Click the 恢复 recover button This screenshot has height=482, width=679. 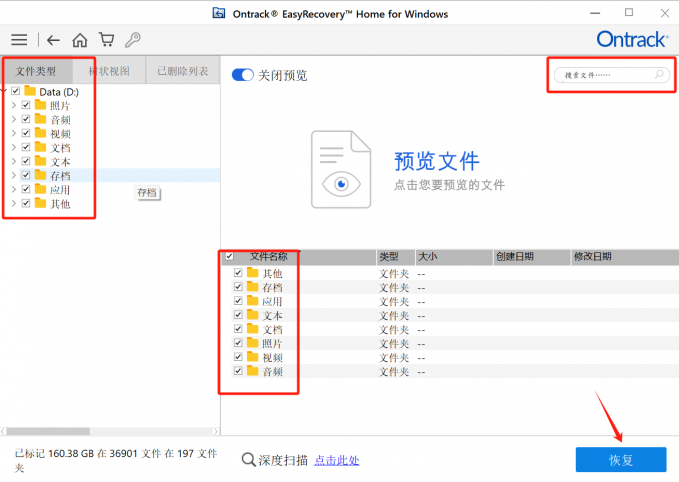click(x=620, y=459)
